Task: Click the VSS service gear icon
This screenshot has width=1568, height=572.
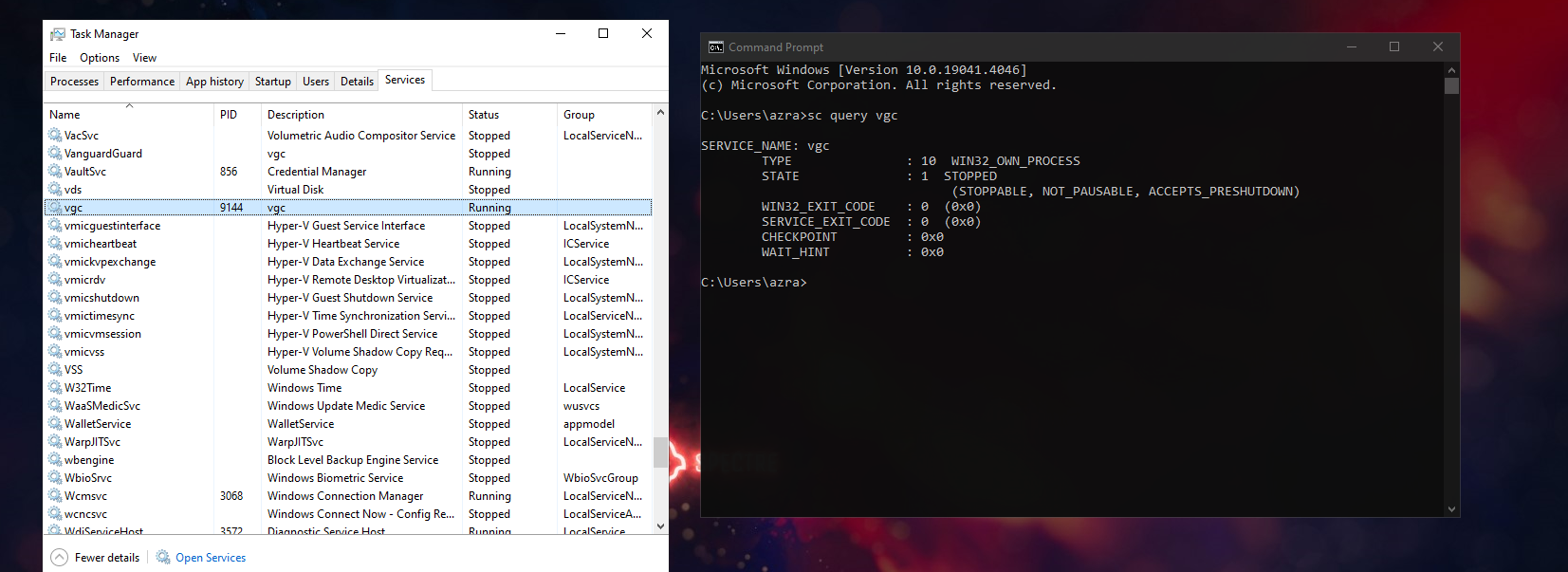Action: 55,370
